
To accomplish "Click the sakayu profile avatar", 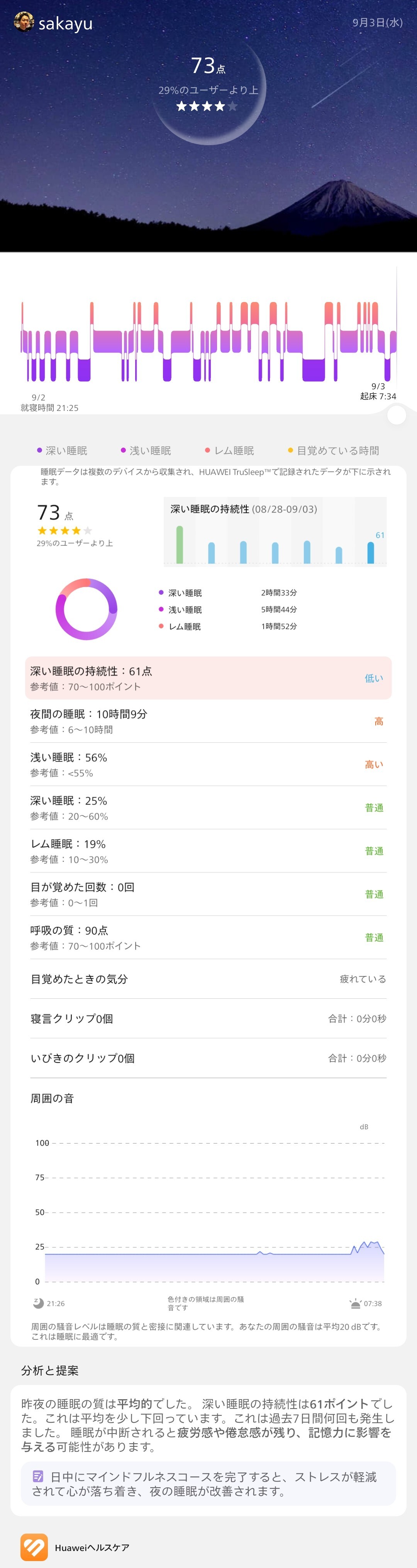I will coord(23,22).
